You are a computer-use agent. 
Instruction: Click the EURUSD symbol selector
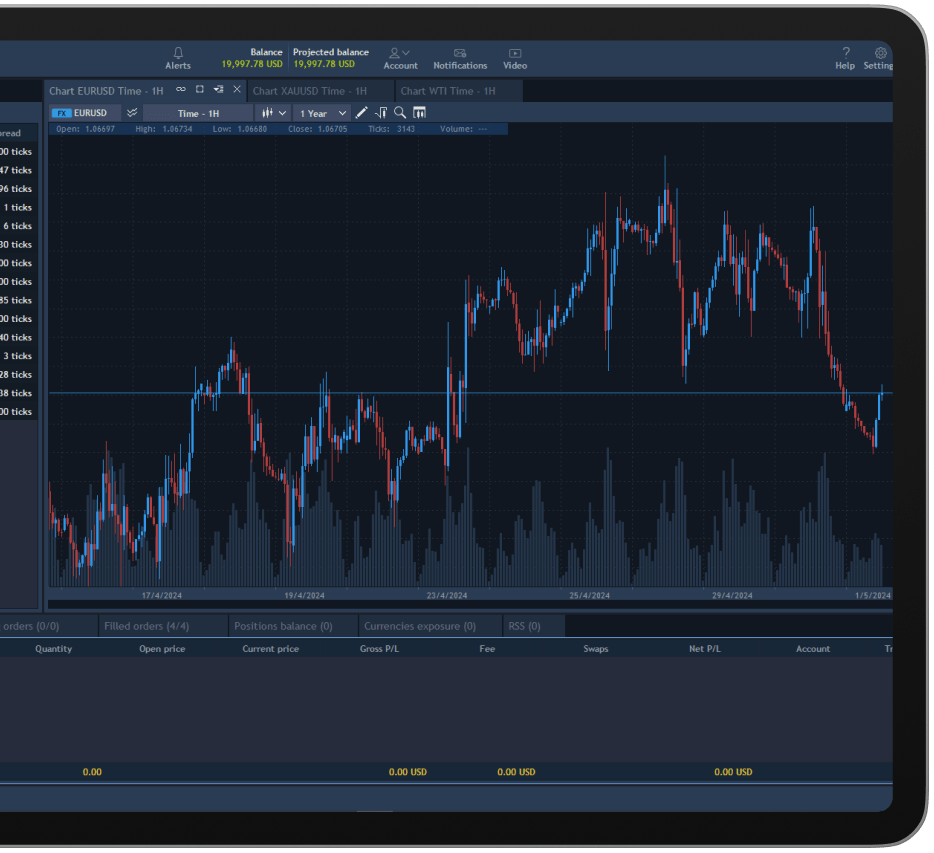pos(85,113)
